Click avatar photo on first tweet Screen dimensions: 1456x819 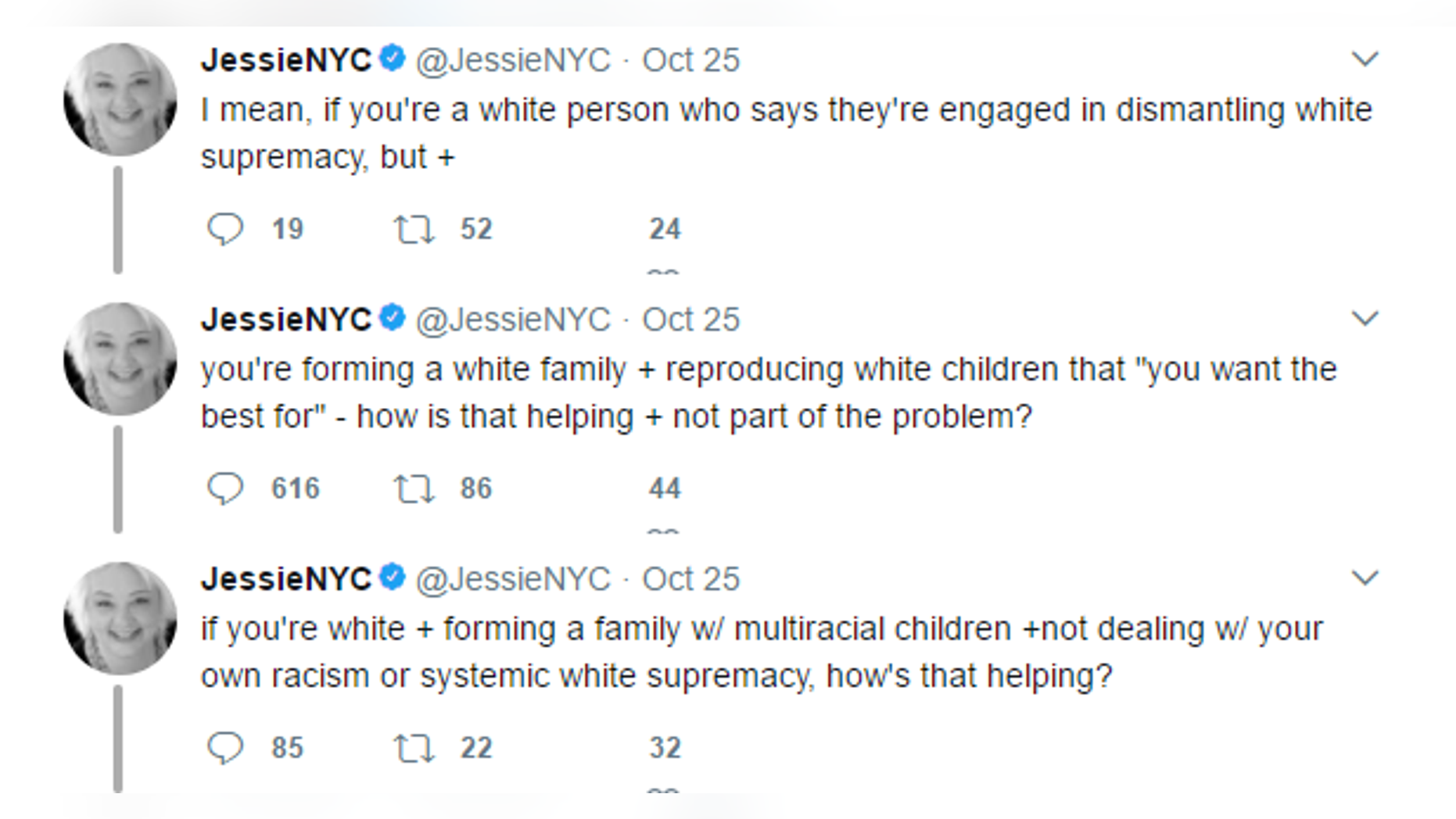120,99
